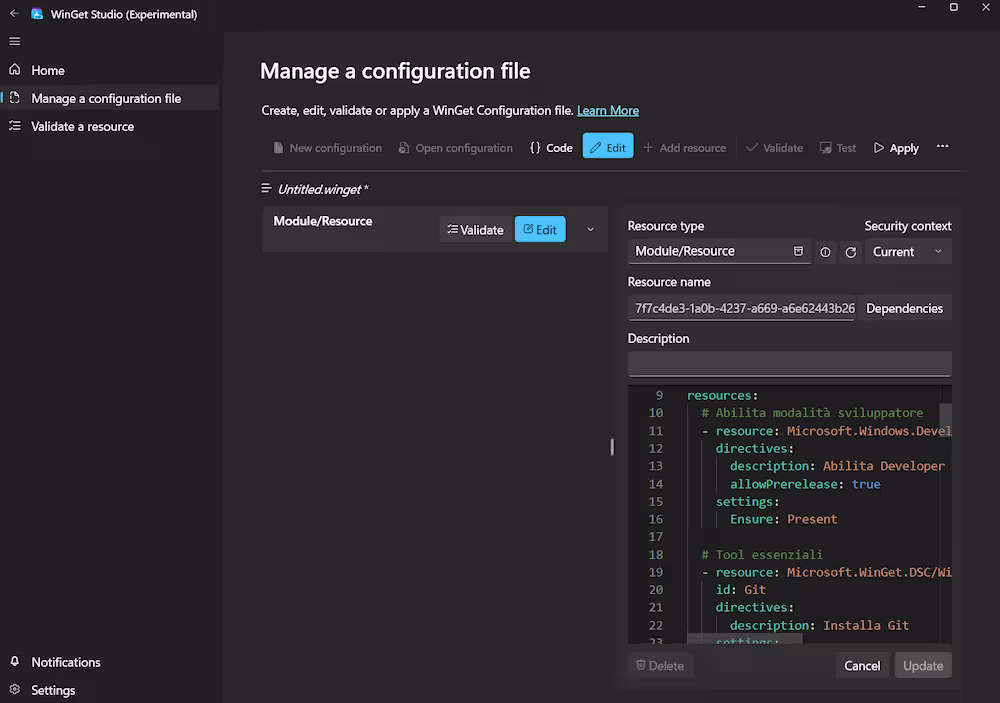Go back with the back arrow
1000x703 pixels.
pos(14,13)
